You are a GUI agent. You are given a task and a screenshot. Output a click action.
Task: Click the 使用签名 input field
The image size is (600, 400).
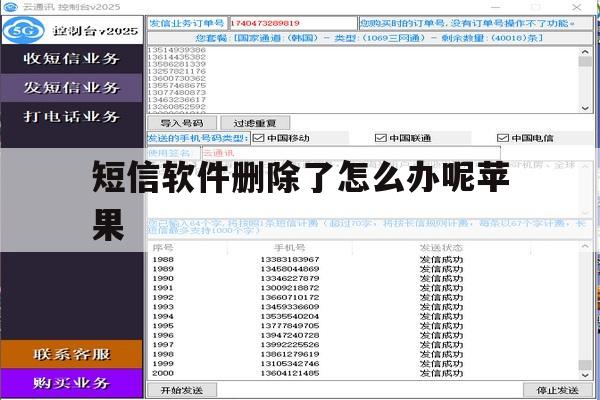(351, 153)
